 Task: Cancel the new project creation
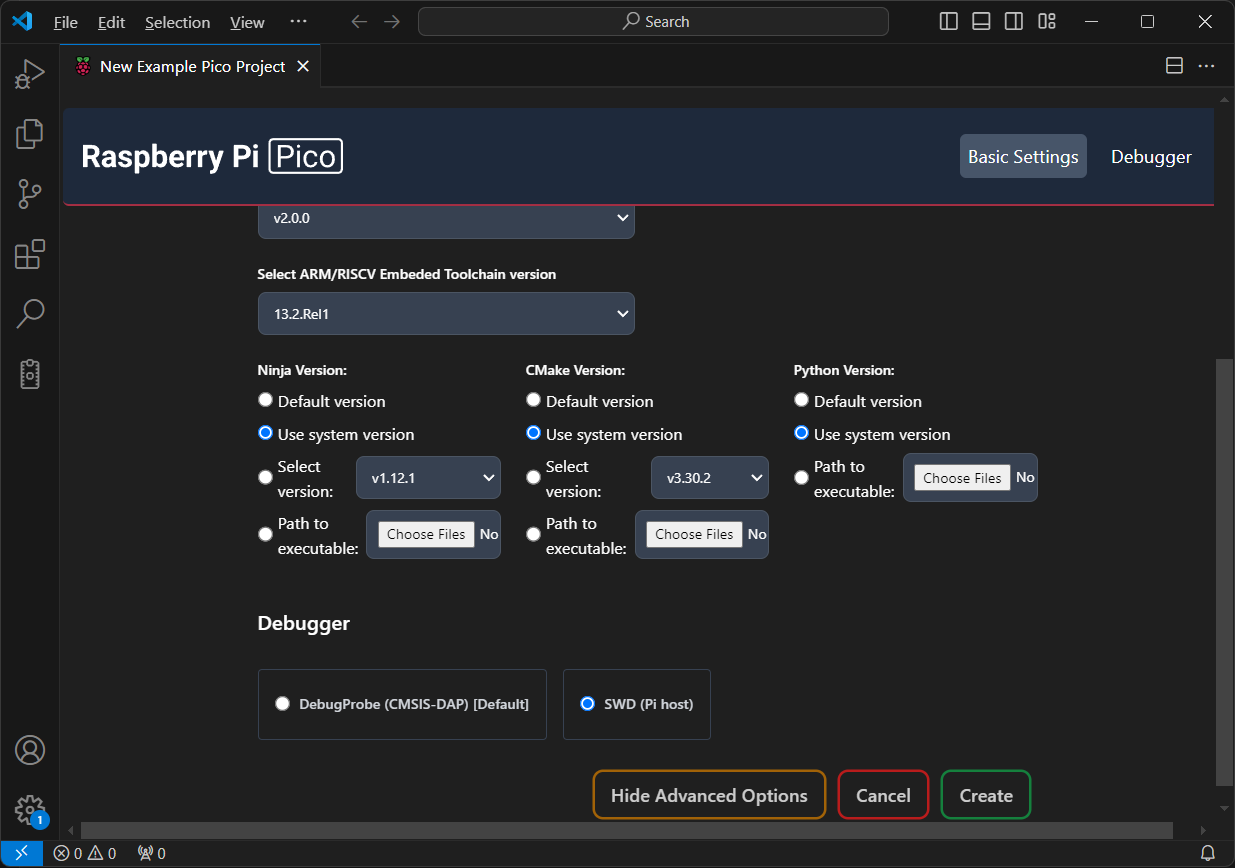(x=883, y=795)
